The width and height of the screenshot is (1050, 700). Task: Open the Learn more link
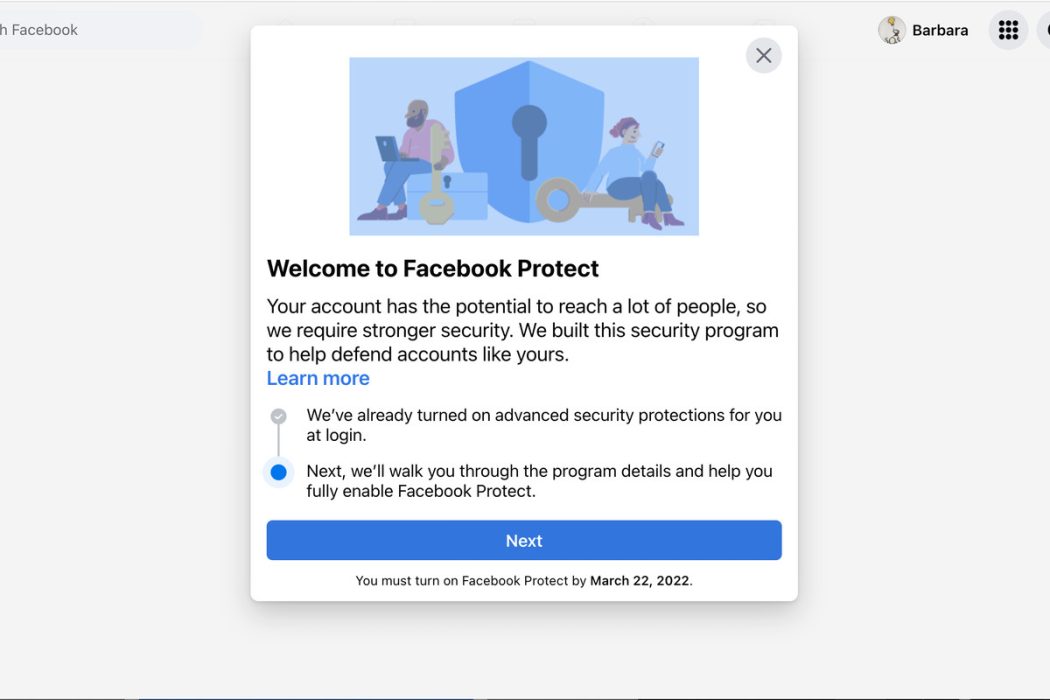pyautogui.click(x=318, y=378)
